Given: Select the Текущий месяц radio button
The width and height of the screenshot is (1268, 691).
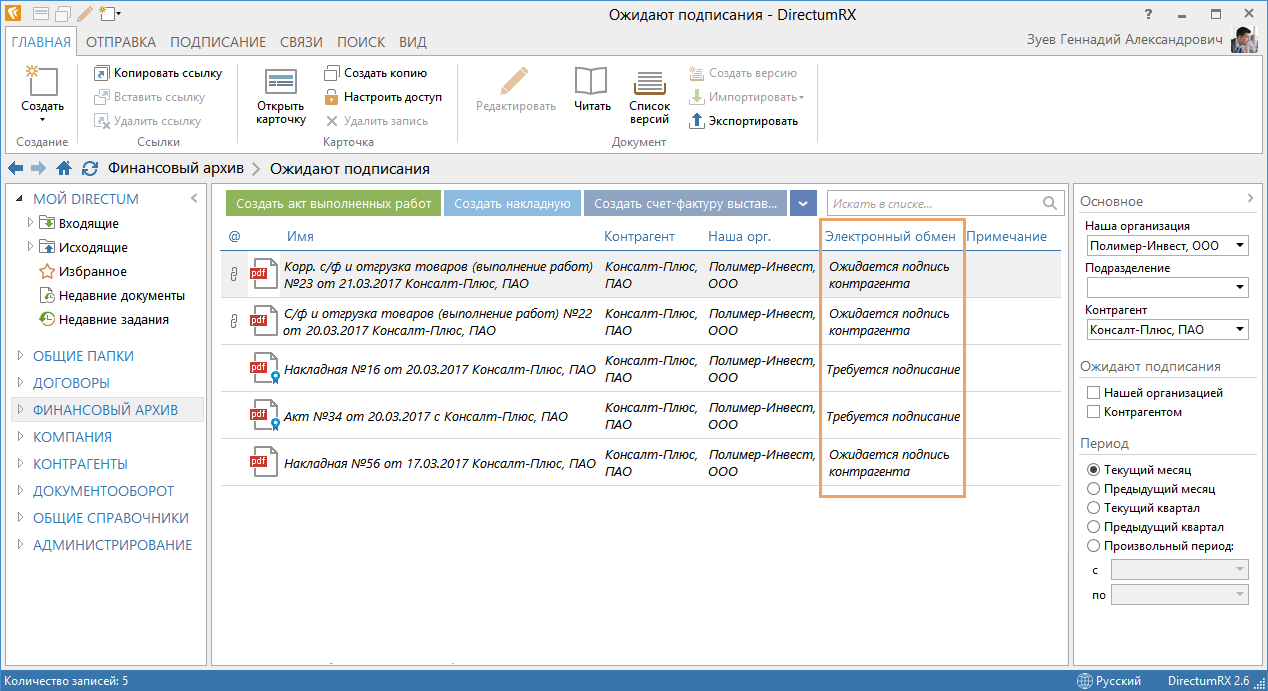Looking at the screenshot, I should click(1094, 470).
